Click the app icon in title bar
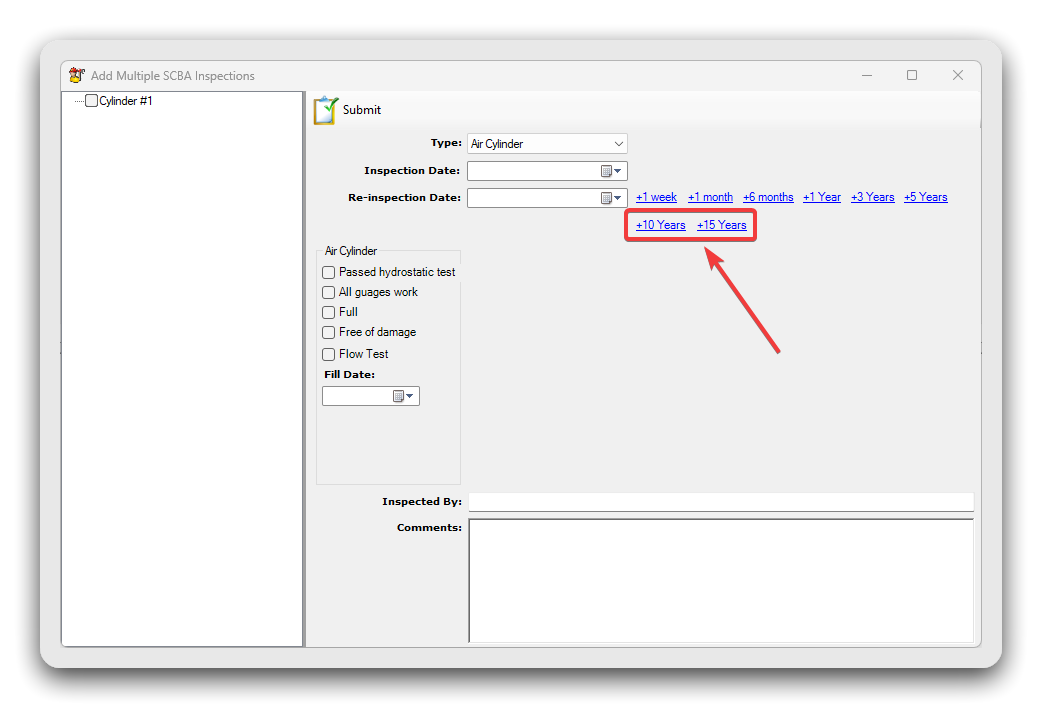 77,75
